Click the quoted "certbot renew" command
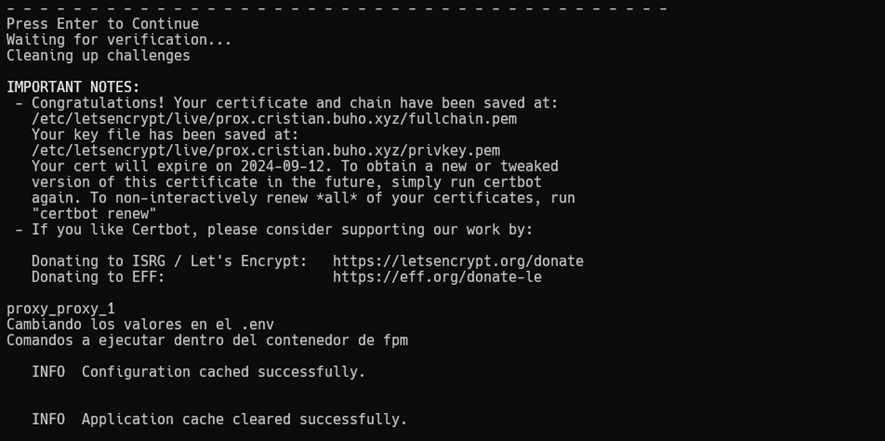This screenshot has width=885, height=441. click(x=94, y=214)
